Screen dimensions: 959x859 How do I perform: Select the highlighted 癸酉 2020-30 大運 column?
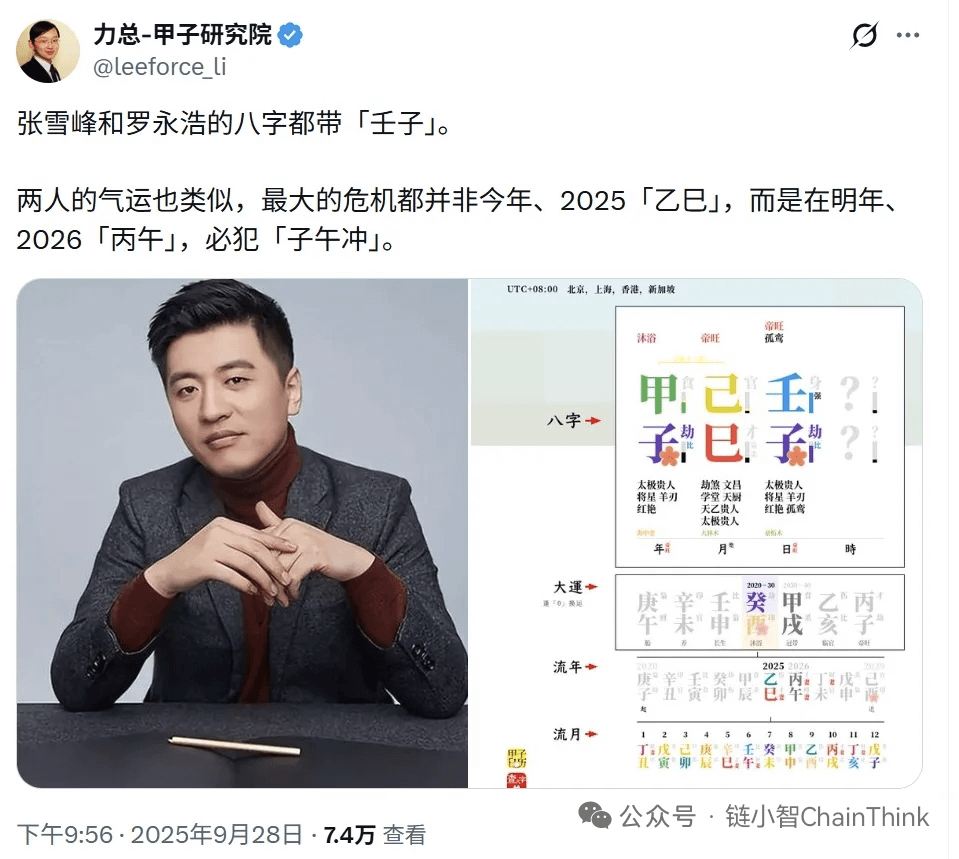[758, 613]
